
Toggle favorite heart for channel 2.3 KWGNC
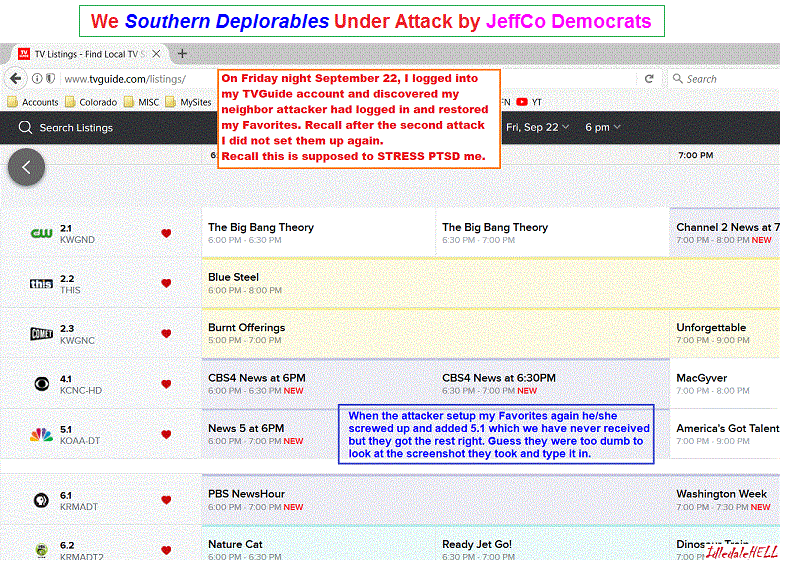[166, 334]
